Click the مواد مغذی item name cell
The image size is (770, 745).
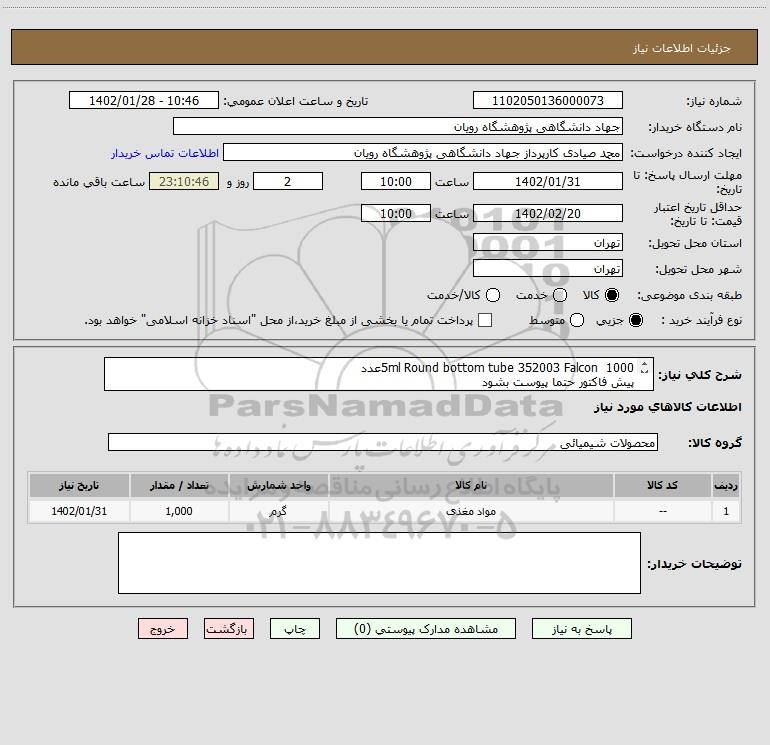pyautogui.click(x=471, y=511)
